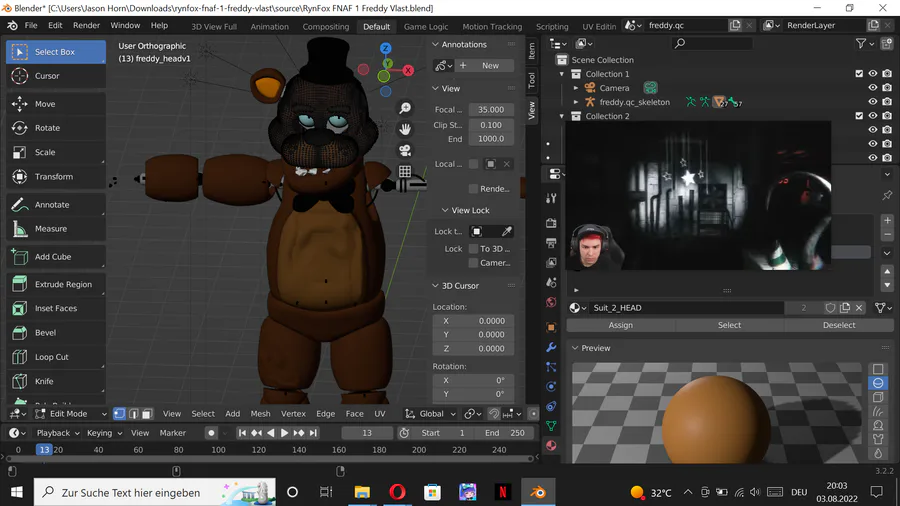Open the File menu
Viewport: 900px width, 506px height.
tap(31, 26)
